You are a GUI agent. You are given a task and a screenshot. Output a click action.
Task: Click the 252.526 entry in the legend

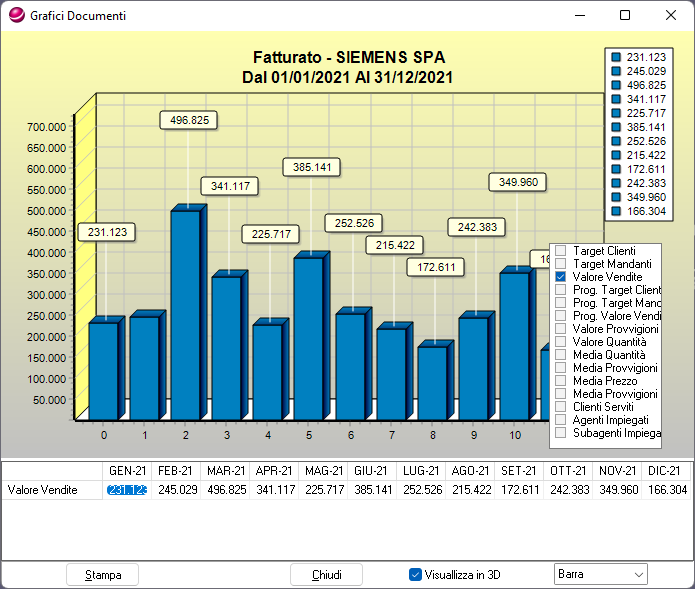638,141
